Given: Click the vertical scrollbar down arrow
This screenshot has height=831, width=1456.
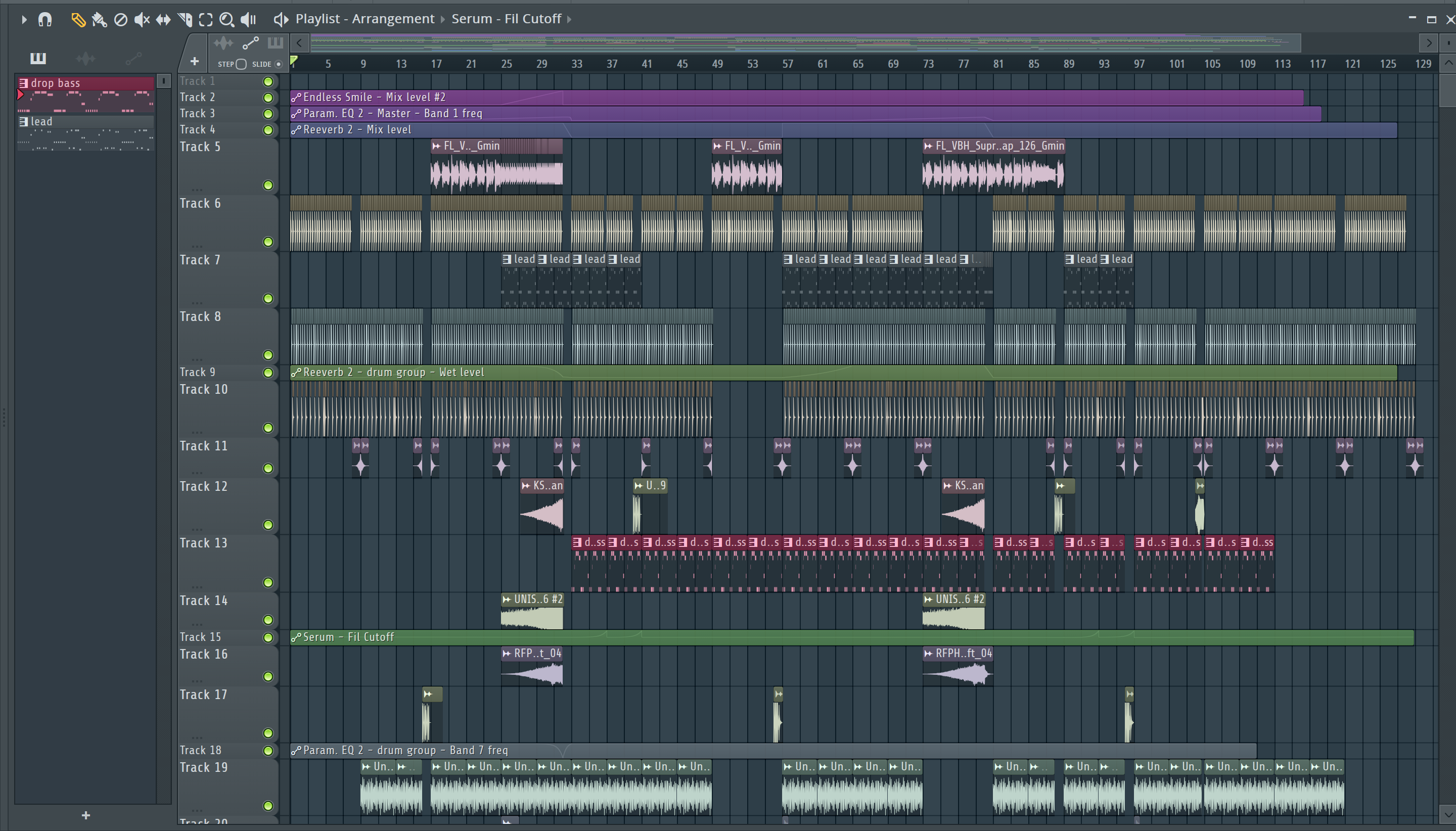Looking at the screenshot, I should [x=1448, y=813].
